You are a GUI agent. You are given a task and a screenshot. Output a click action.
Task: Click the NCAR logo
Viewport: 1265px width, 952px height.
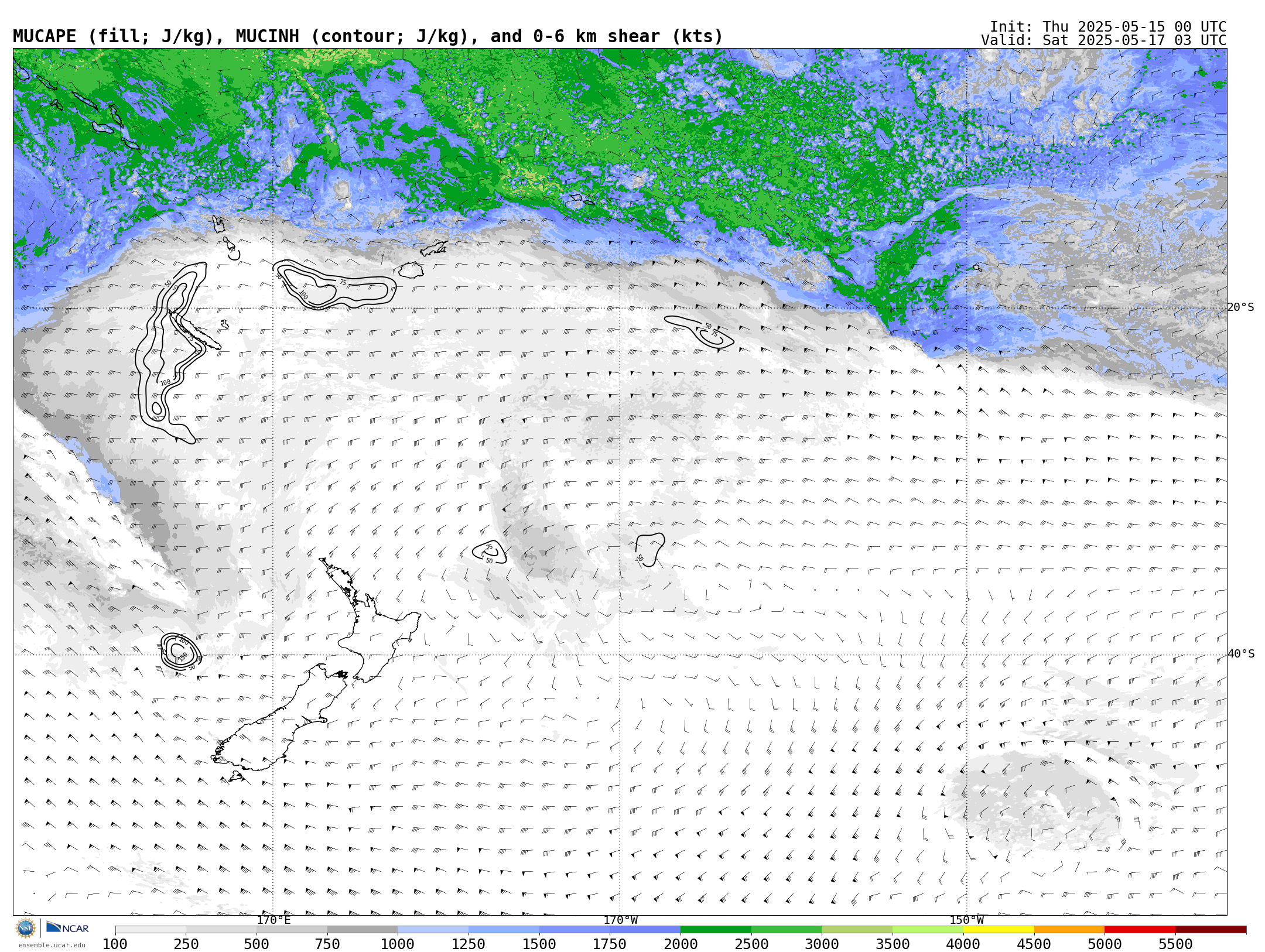point(67,927)
